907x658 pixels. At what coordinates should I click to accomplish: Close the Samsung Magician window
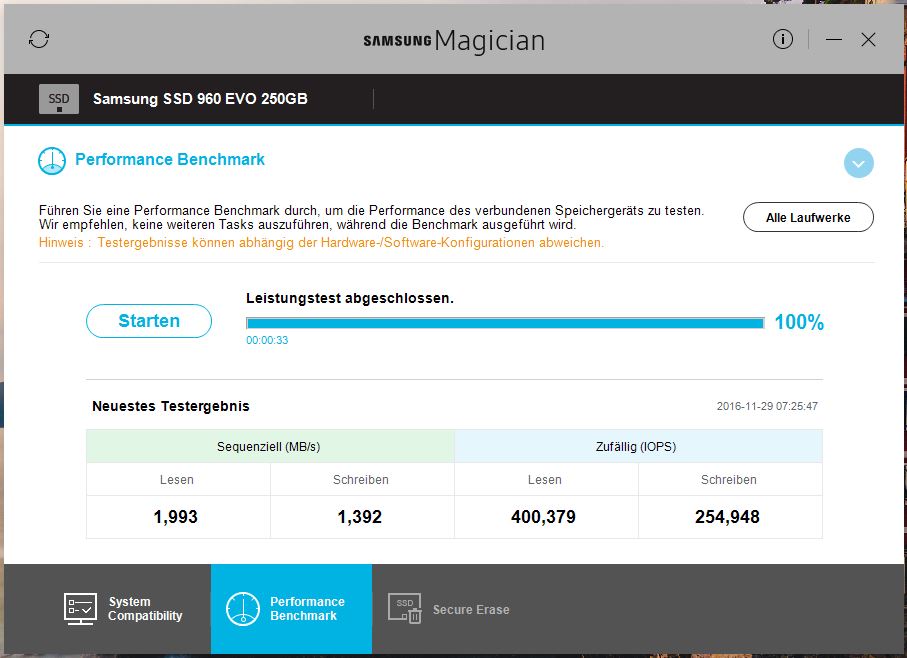tap(868, 39)
